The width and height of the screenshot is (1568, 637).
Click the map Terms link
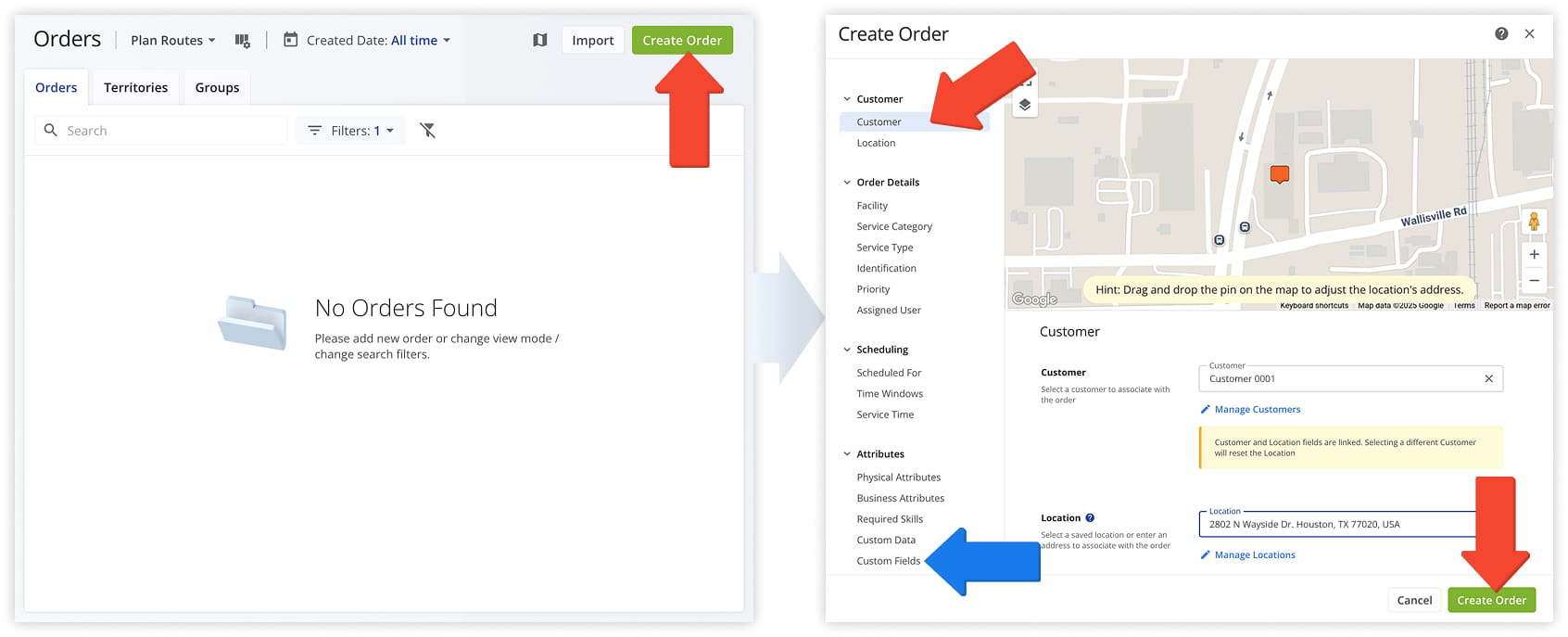point(1464,305)
